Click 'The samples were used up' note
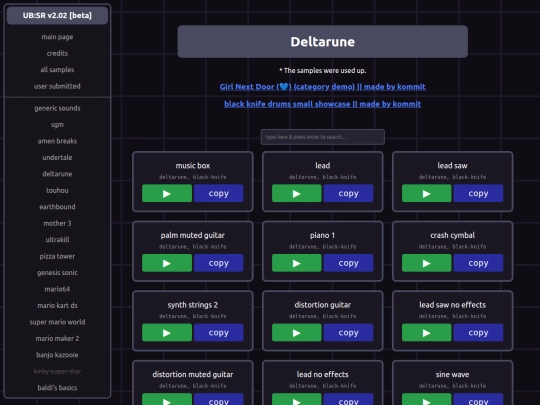This screenshot has height=405, width=540. pyautogui.click(x=322, y=71)
